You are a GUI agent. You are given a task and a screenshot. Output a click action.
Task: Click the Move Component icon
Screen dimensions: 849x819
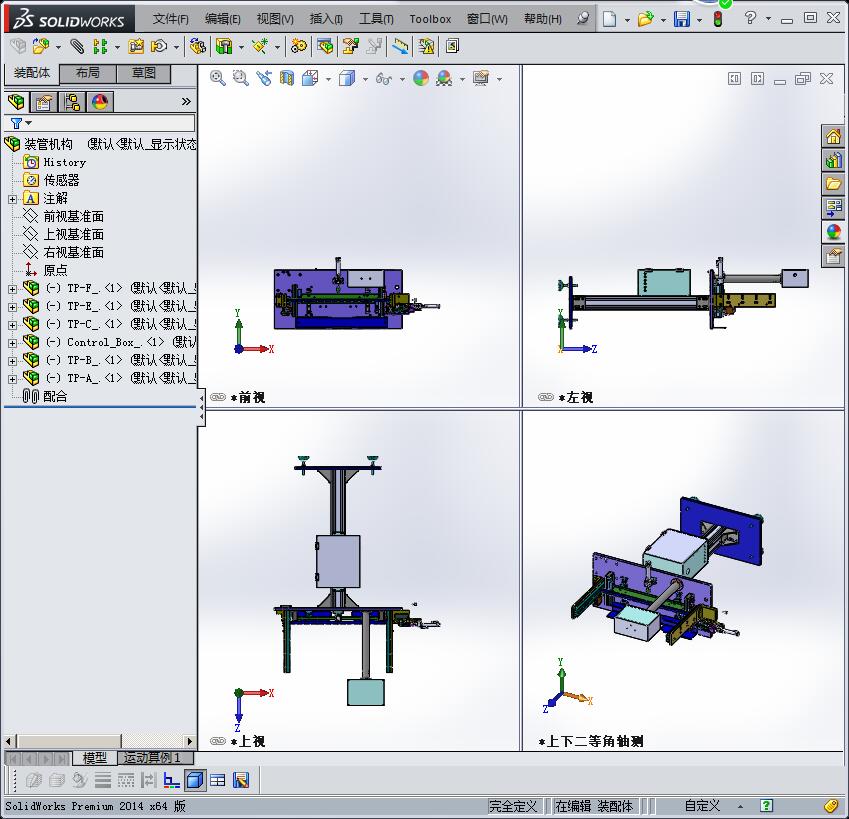[x=159, y=47]
